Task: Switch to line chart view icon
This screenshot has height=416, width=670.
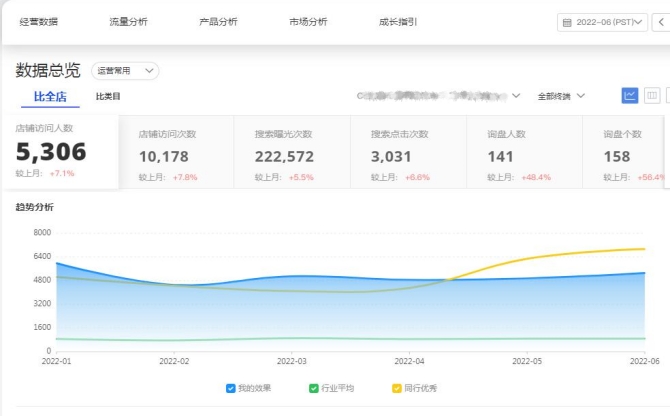Action: click(x=630, y=96)
